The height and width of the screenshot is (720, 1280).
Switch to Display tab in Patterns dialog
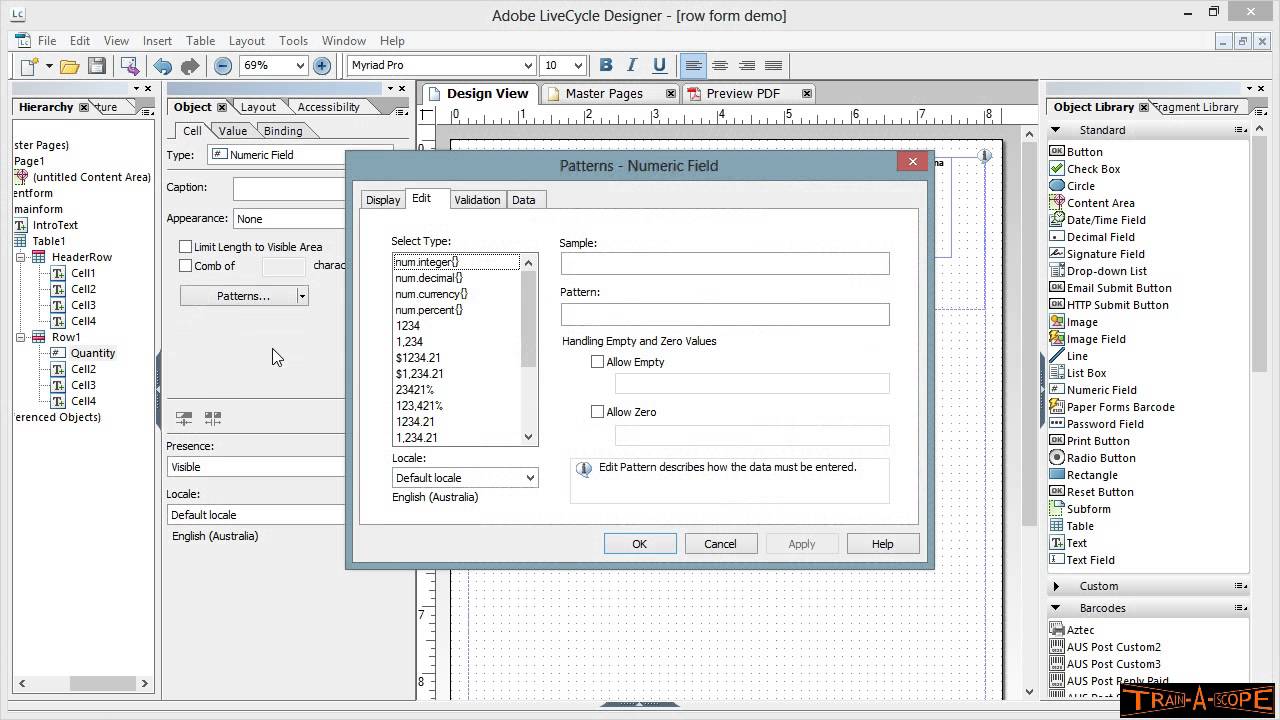383,200
